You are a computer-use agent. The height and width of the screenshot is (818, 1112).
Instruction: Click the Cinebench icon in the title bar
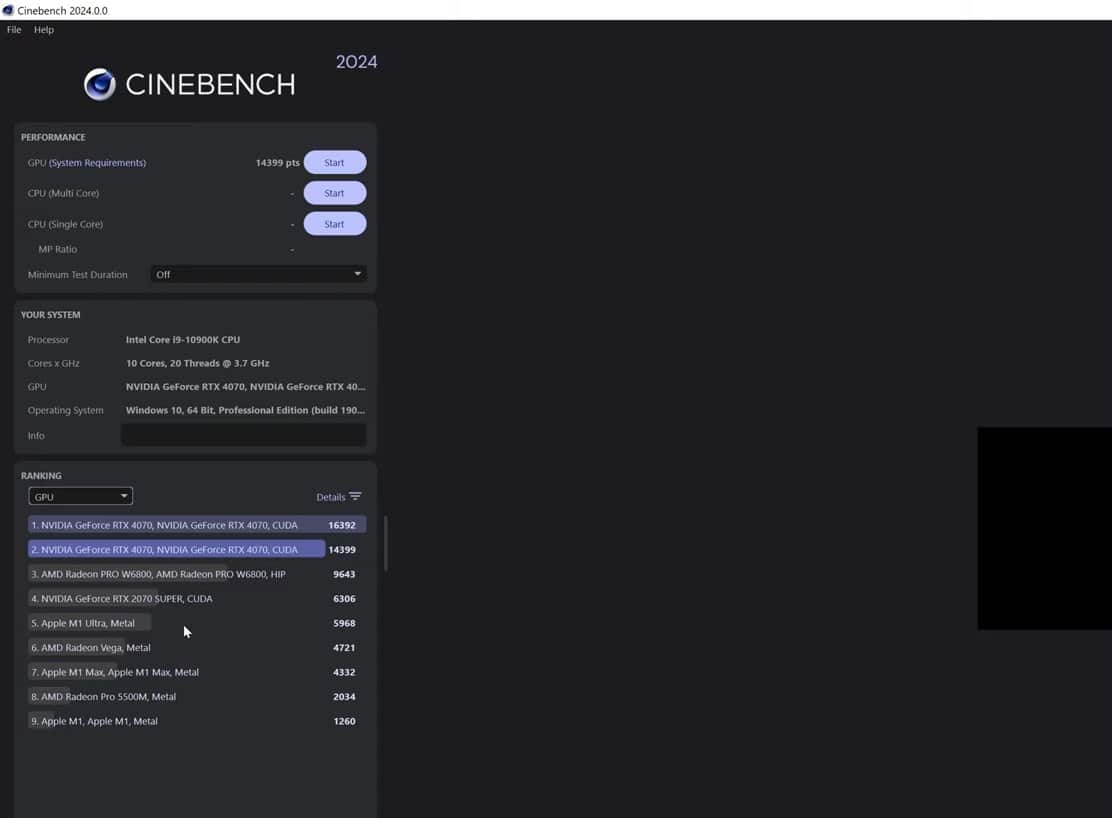click(x=8, y=10)
